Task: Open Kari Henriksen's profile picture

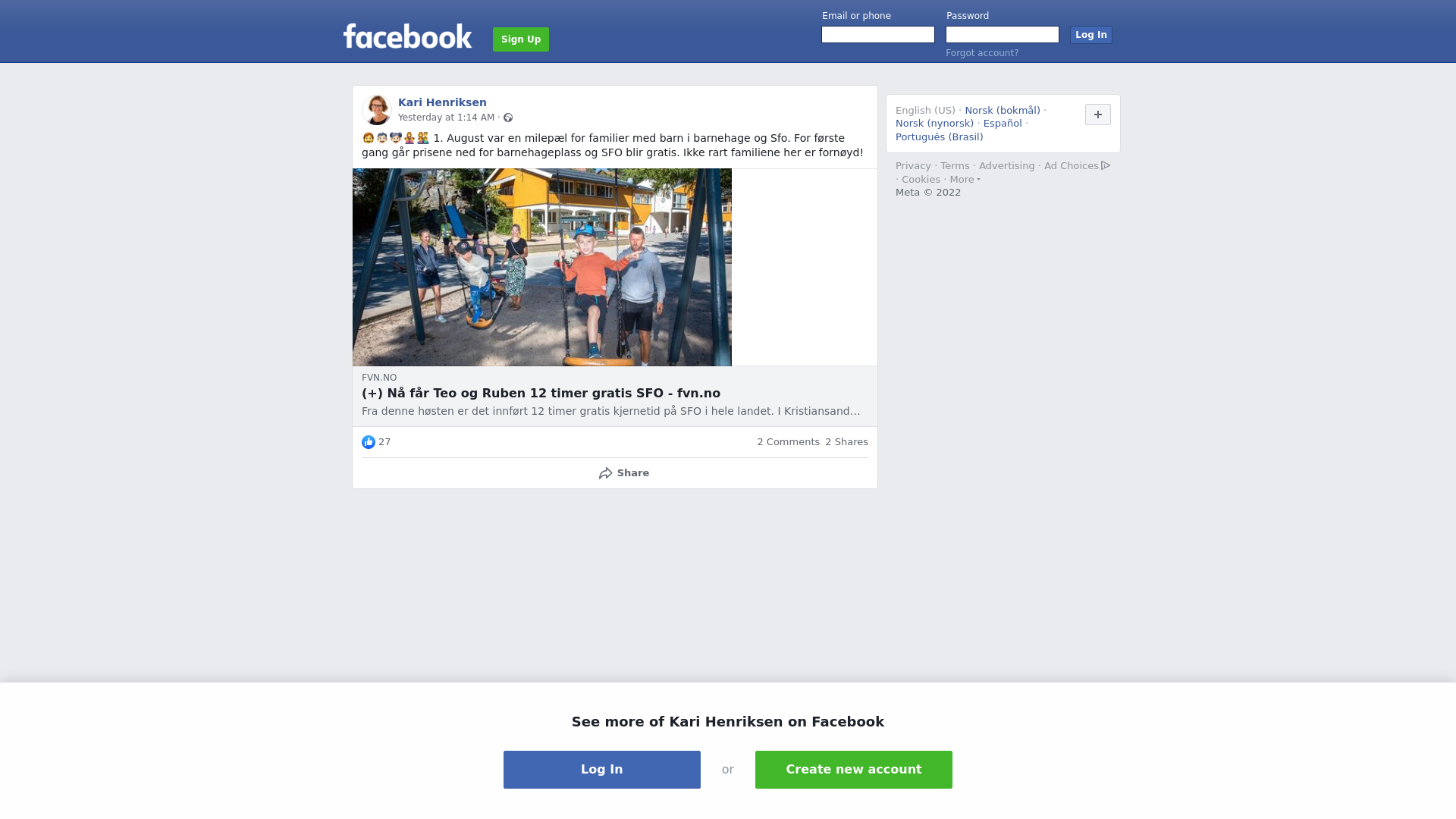Action: [377, 110]
